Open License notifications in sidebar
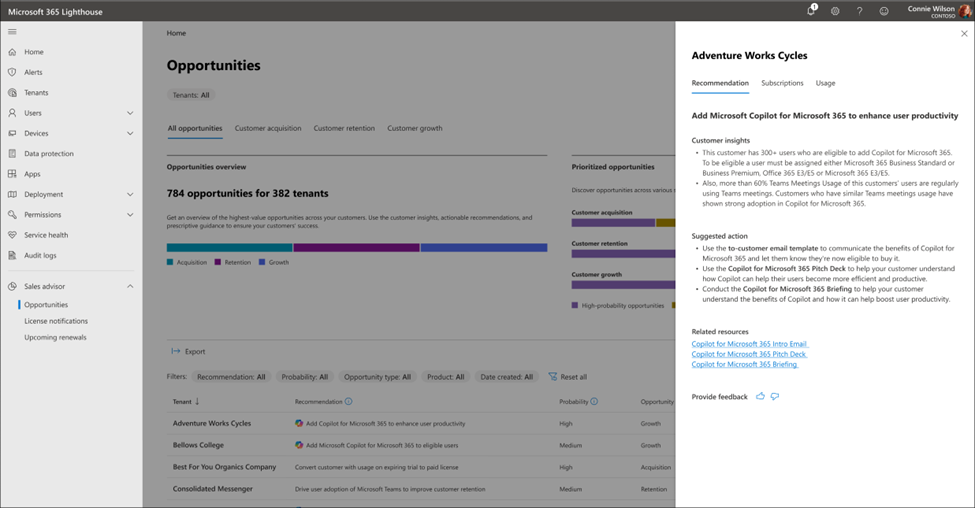The image size is (975, 508). point(56,321)
